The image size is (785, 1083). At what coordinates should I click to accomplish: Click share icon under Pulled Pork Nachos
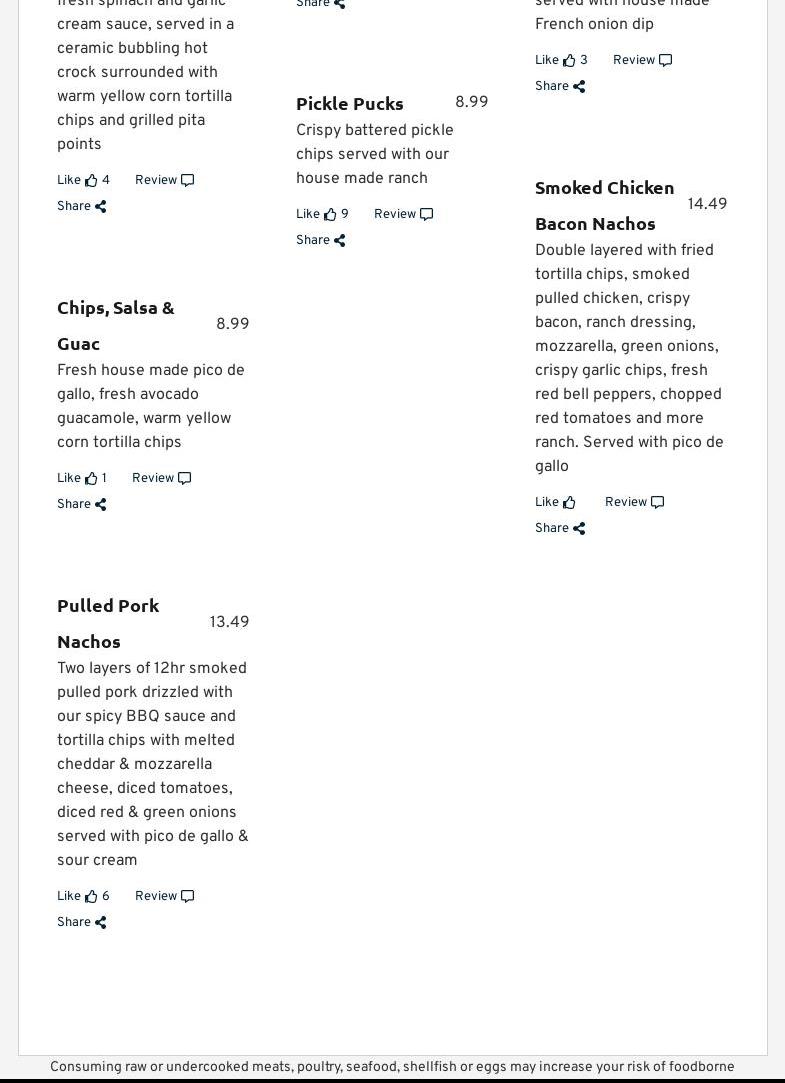(100, 923)
